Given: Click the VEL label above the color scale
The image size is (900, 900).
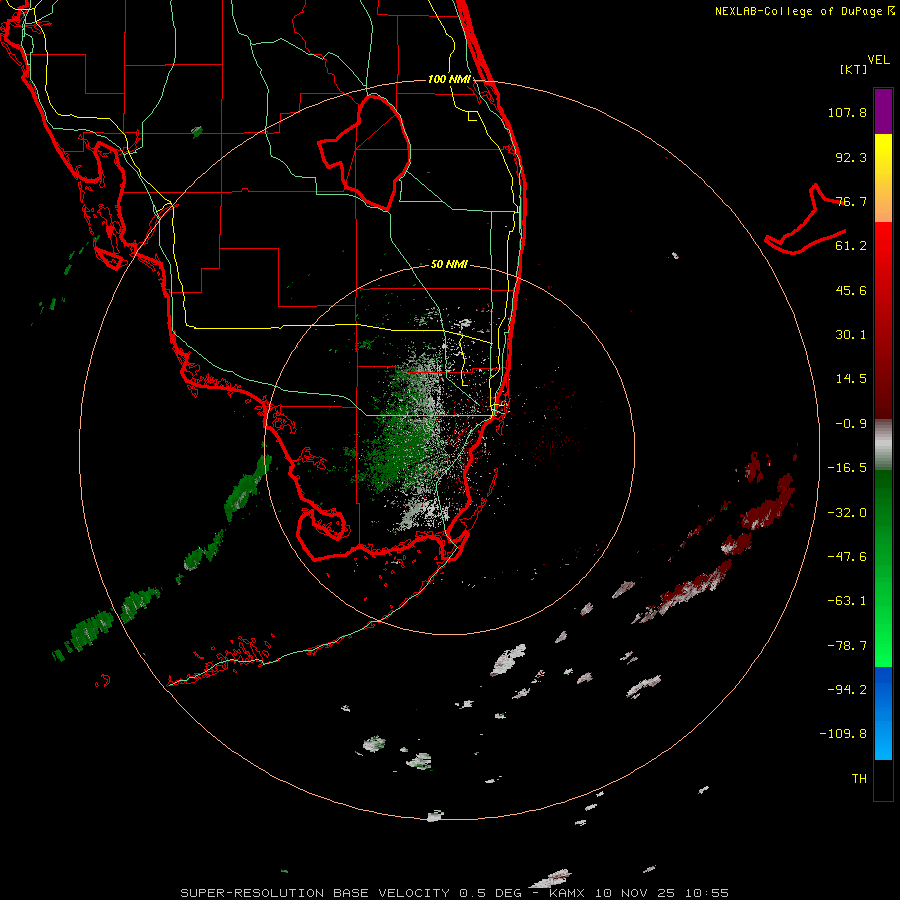Looking at the screenshot, I should pyautogui.click(x=878, y=60).
